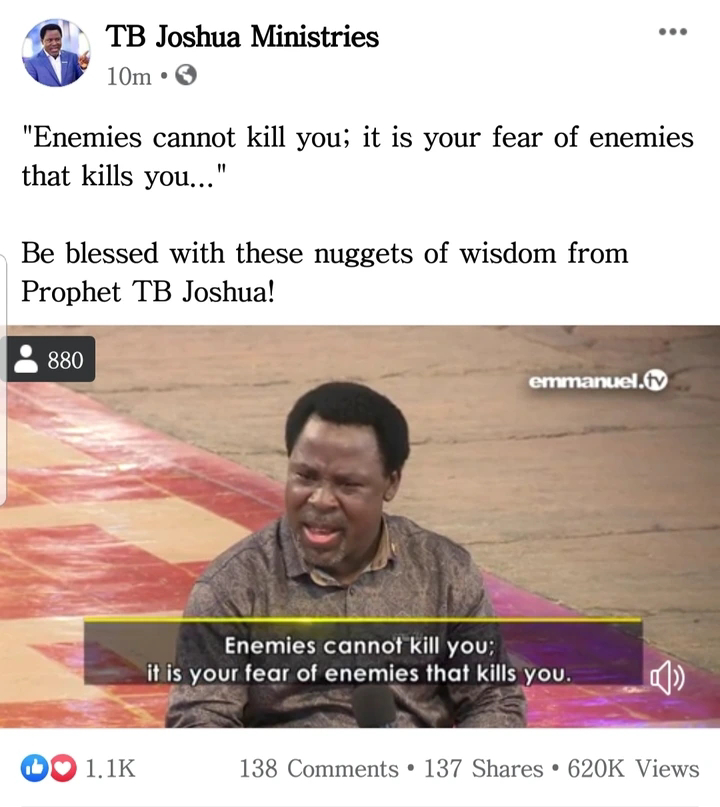Screen dimensions: 720x807
Task: Open the three-dot post options menu
Action: 673,32
